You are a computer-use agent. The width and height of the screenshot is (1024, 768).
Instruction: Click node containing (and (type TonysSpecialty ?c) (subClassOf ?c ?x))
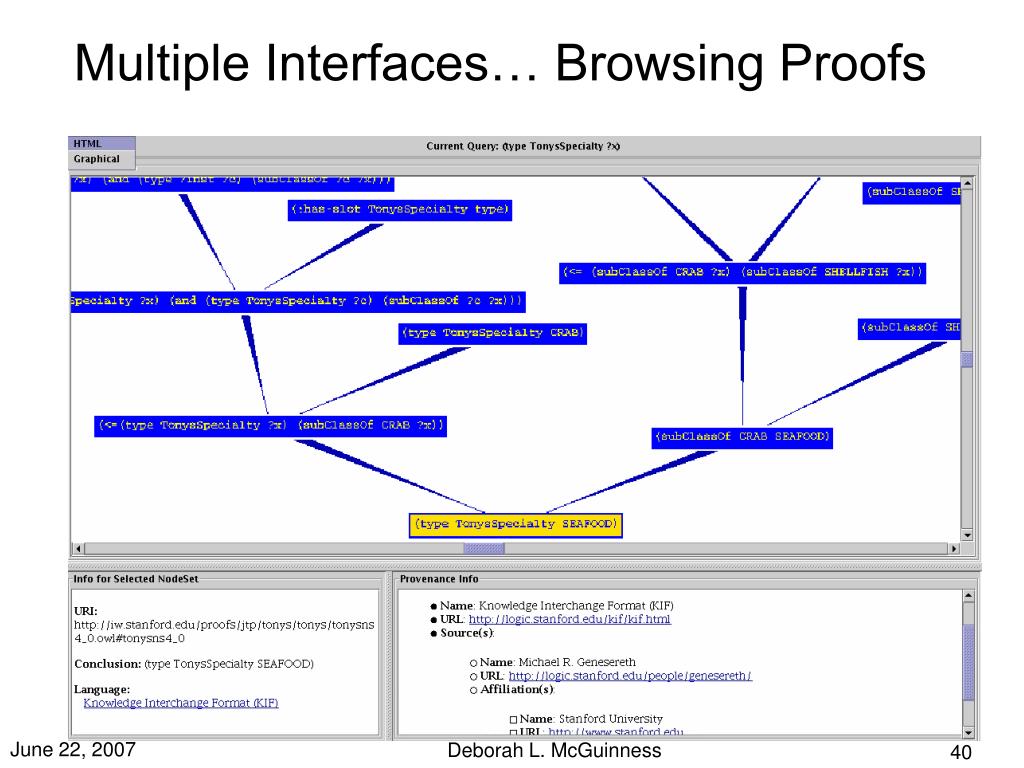tap(298, 301)
